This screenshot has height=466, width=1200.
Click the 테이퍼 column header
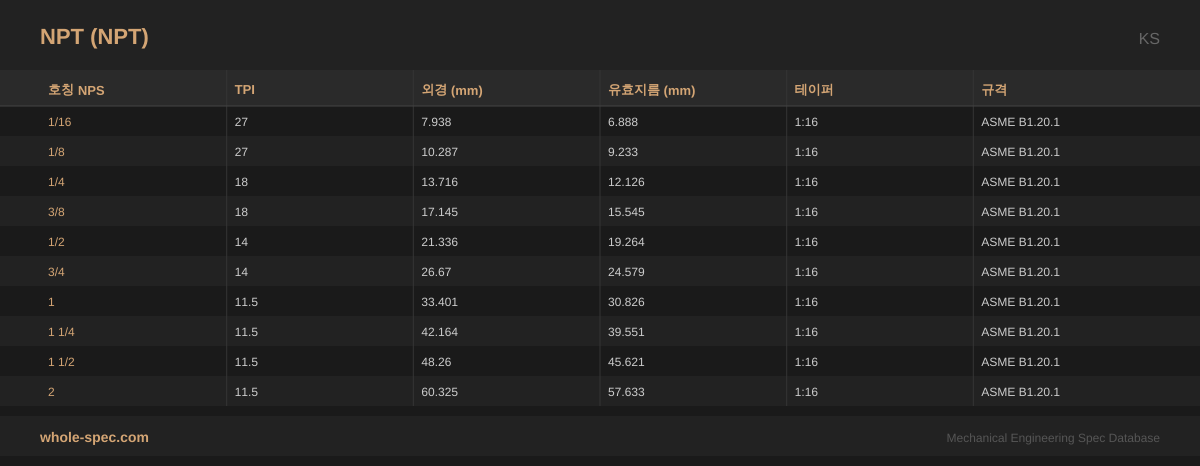[x=814, y=90]
